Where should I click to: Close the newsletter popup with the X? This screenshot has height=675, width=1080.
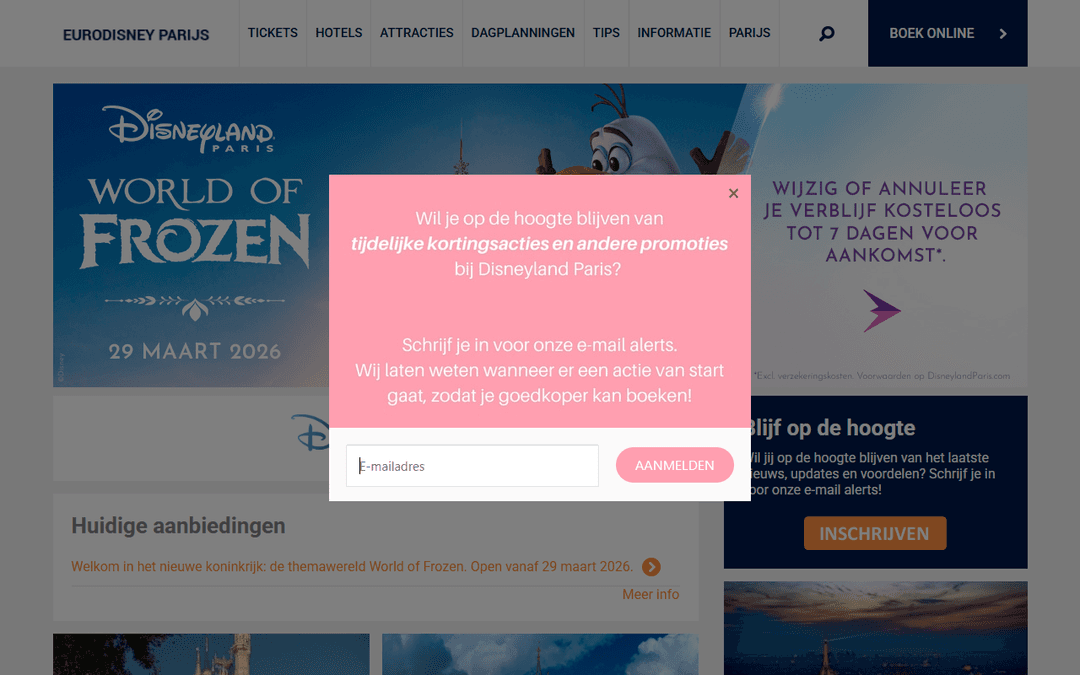pyautogui.click(x=734, y=194)
